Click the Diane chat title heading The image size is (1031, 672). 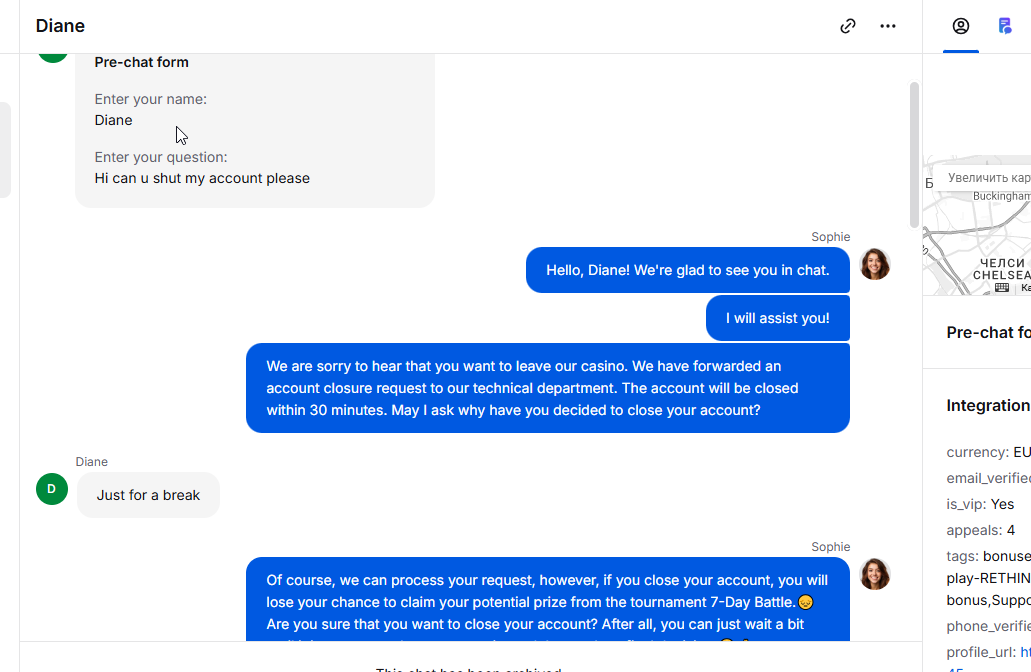click(x=60, y=26)
